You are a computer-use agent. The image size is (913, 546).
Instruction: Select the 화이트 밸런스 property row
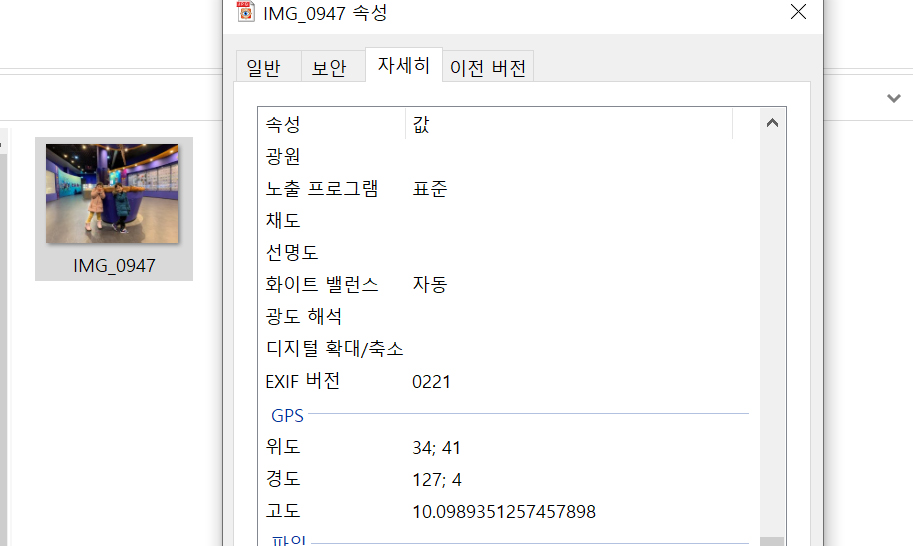click(507, 284)
